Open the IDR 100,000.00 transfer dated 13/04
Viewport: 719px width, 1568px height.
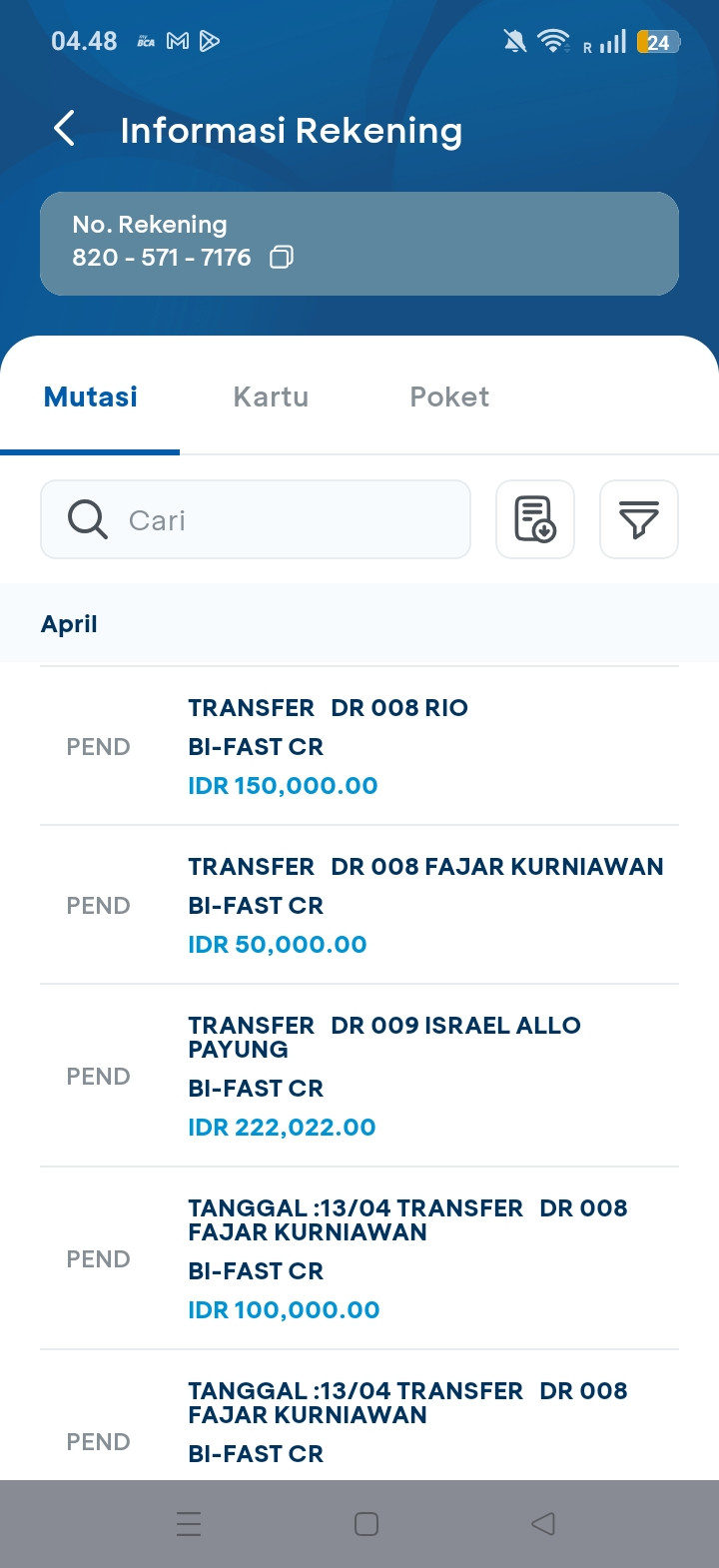click(359, 1258)
